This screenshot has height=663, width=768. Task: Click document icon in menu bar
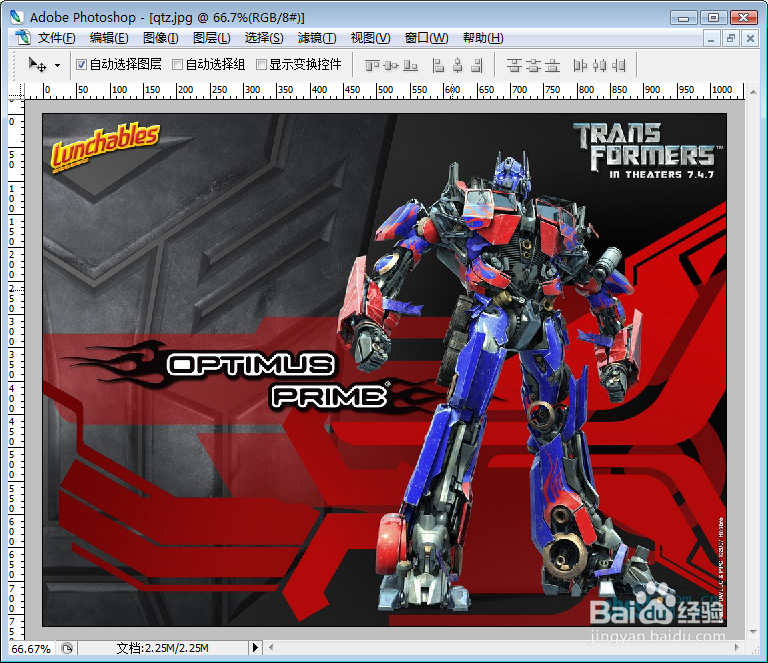[x=23, y=38]
